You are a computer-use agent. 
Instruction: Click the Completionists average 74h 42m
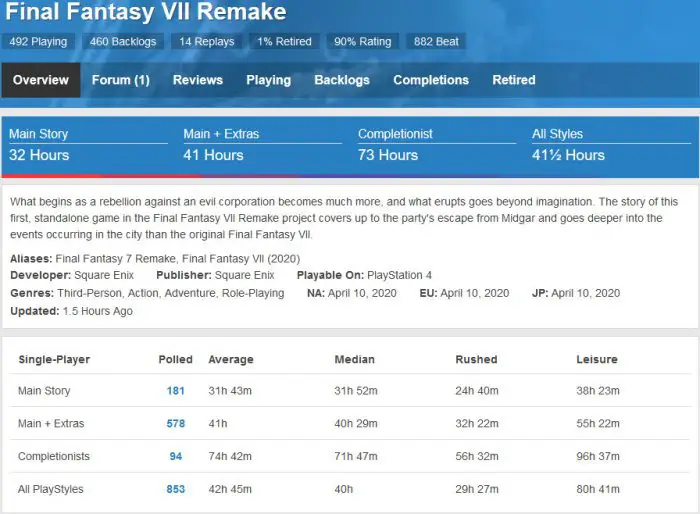[x=230, y=456]
